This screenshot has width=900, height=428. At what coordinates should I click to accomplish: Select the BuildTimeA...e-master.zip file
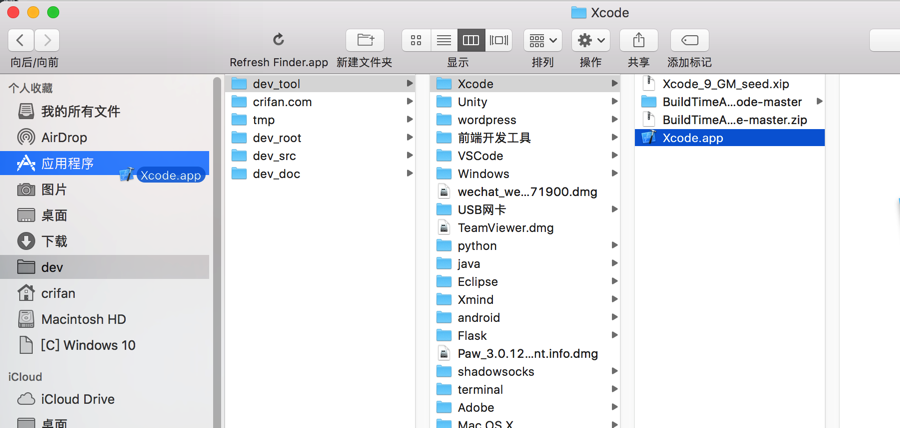(730, 120)
